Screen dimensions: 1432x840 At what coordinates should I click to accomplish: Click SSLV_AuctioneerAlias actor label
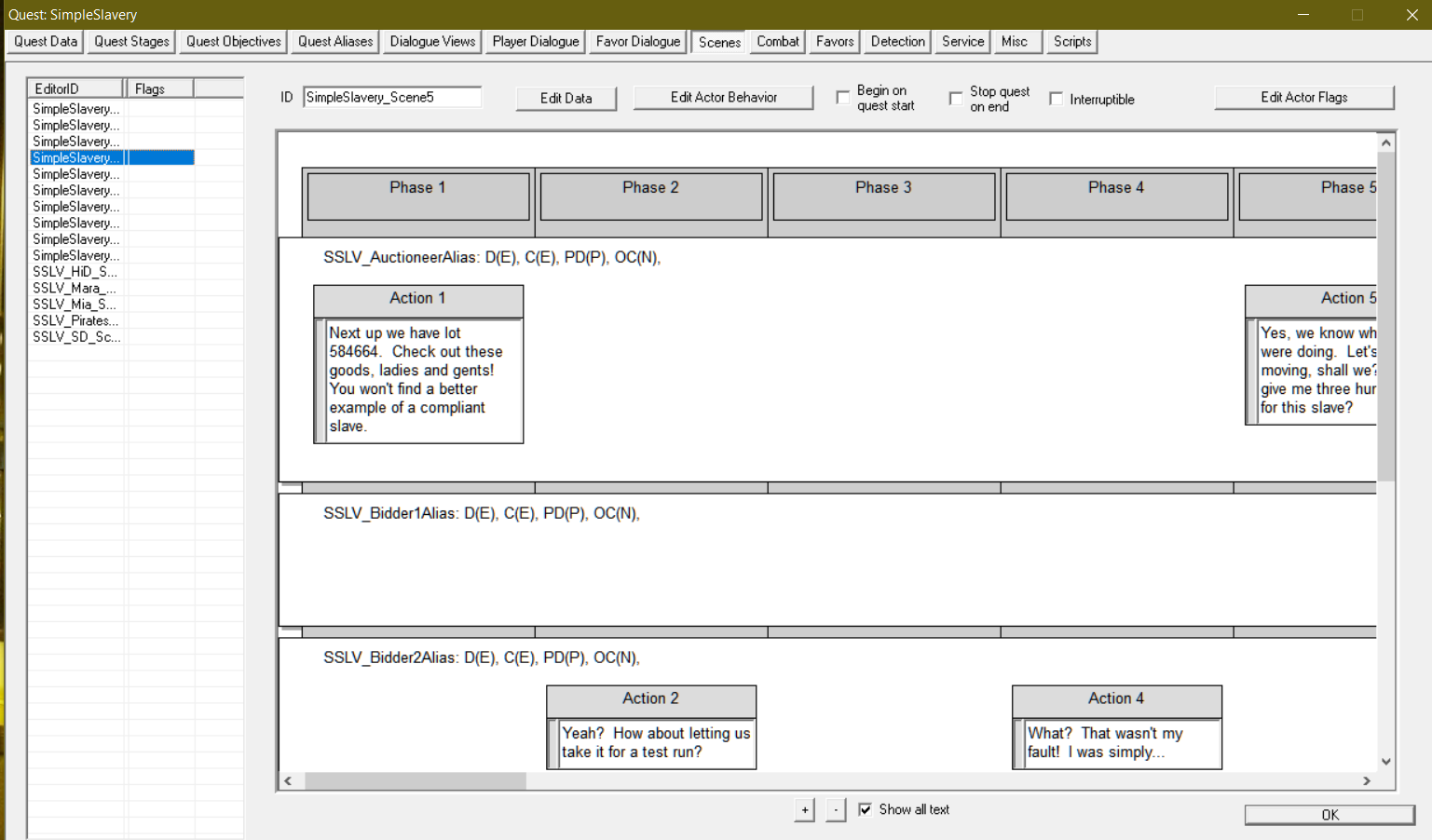[492, 258]
